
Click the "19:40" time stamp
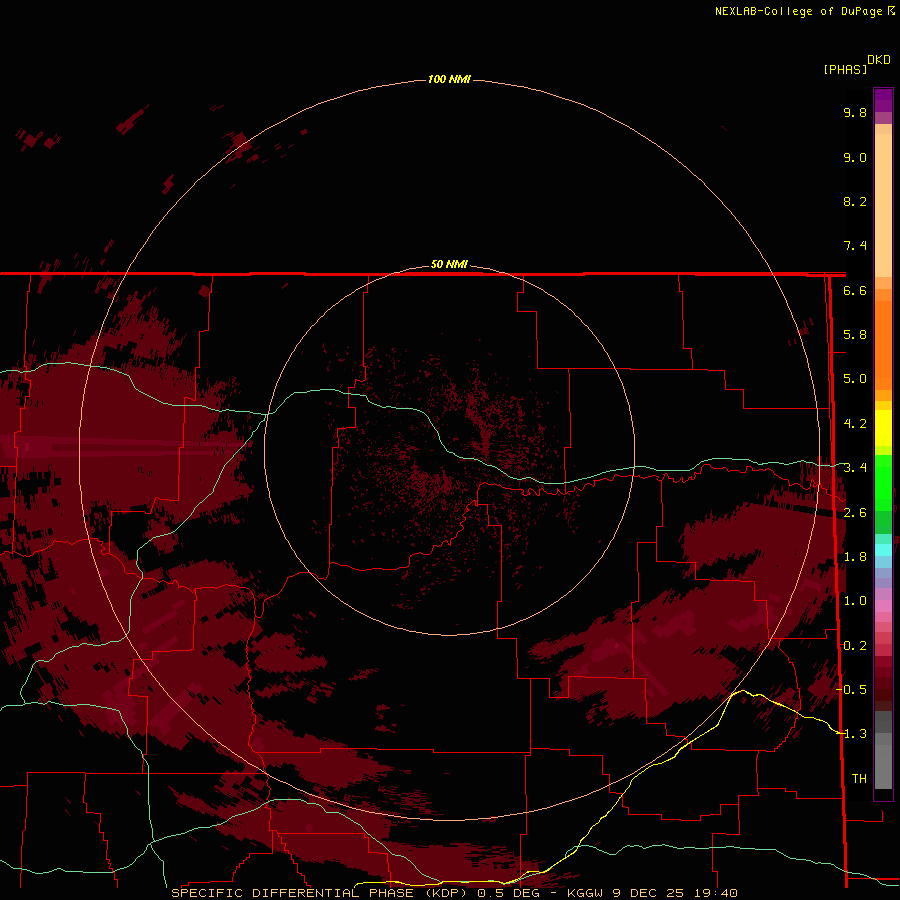[x=715, y=893]
